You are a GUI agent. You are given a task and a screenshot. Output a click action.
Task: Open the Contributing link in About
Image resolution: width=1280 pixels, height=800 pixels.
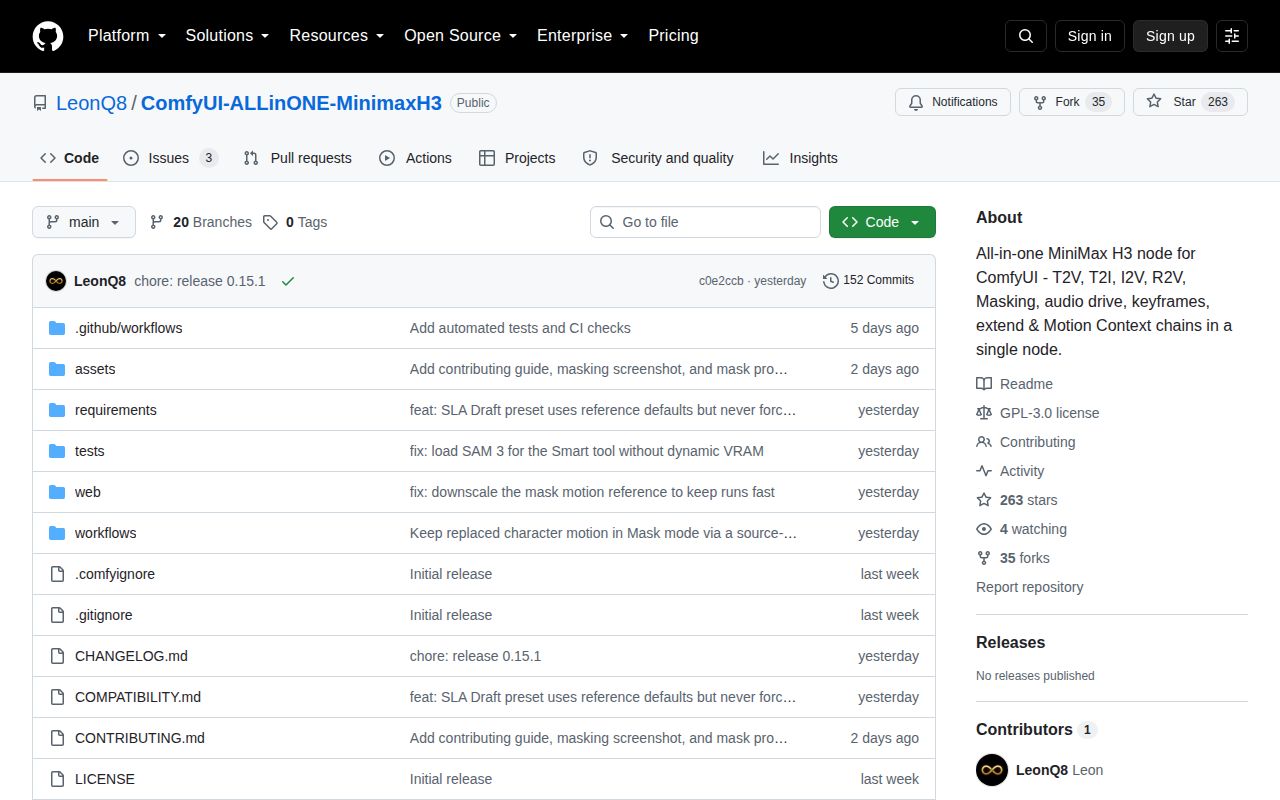click(x=1025, y=442)
